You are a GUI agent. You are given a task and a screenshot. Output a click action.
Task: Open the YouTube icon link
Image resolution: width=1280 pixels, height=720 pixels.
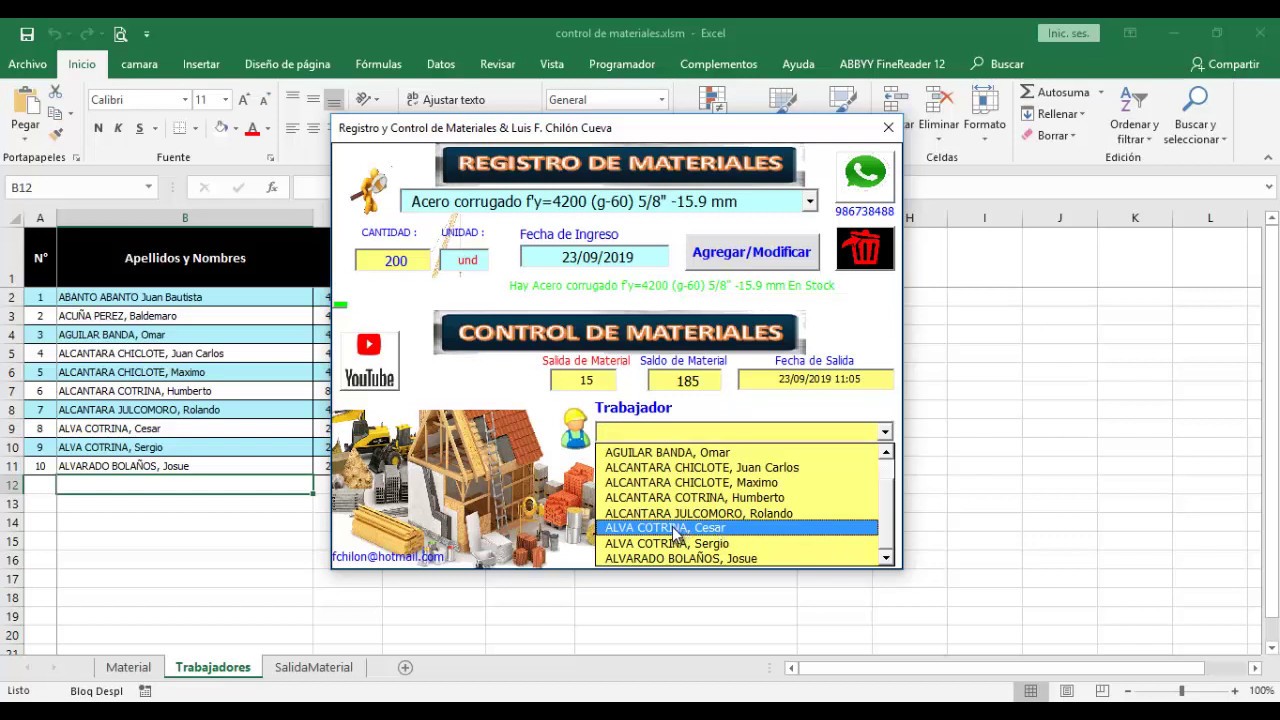[369, 361]
